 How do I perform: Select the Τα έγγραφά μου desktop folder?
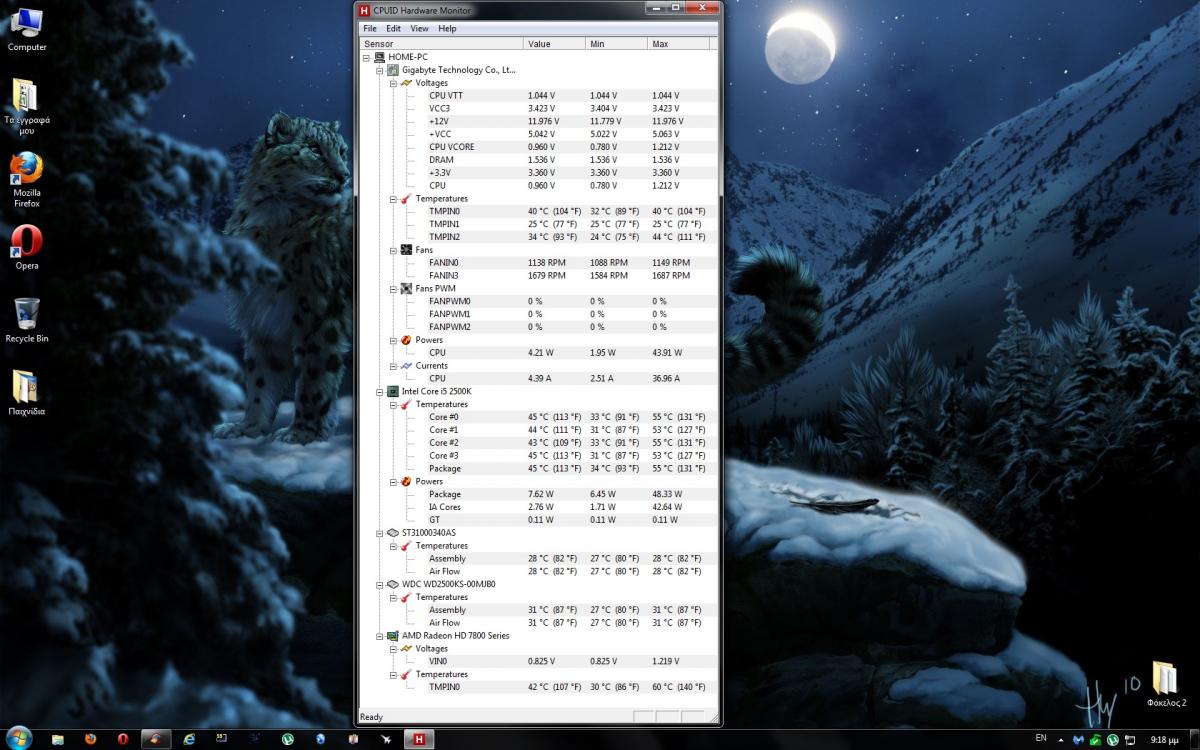27,107
